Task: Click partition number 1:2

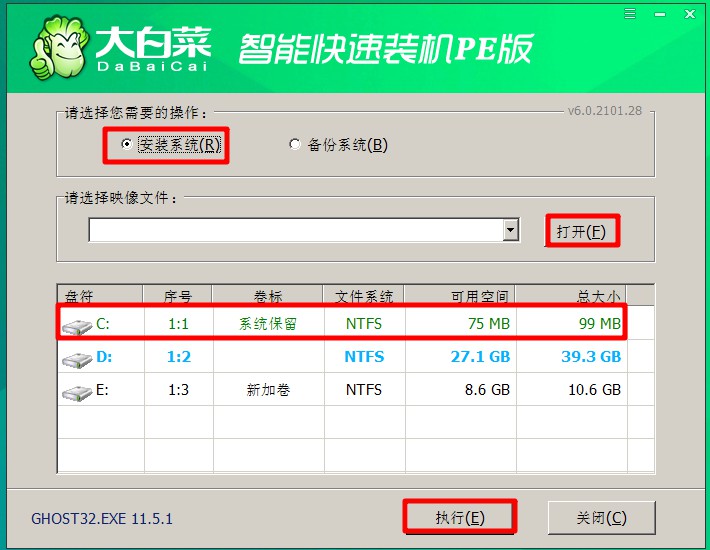Action: (x=179, y=357)
